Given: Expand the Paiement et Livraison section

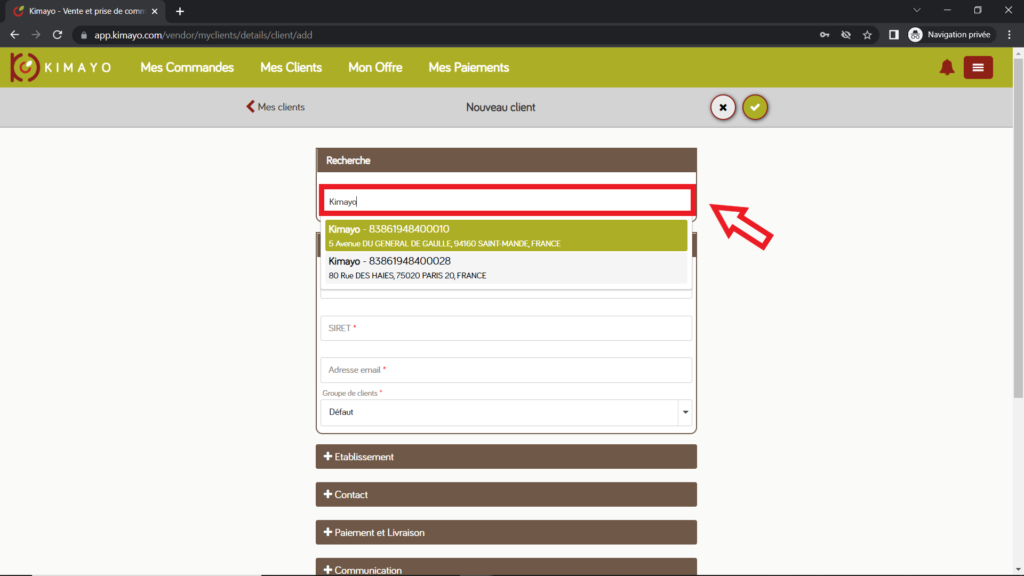Looking at the screenshot, I should [x=506, y=532].
